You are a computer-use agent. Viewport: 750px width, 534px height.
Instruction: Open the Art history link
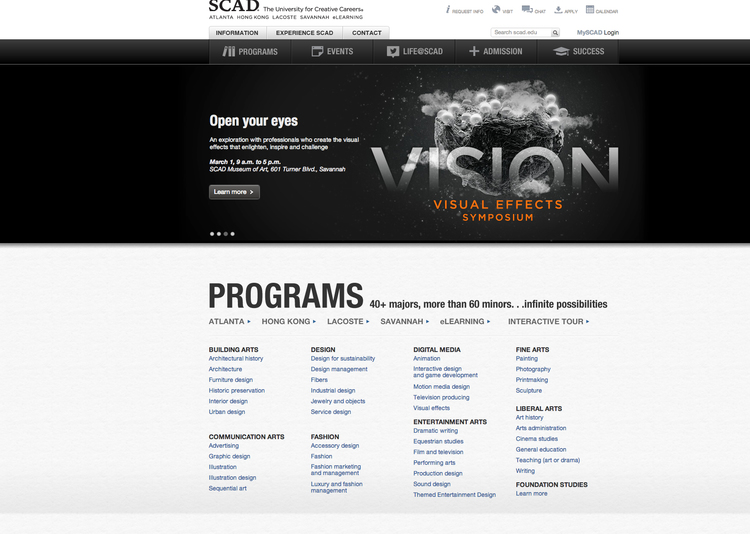[x=529, y=418]
